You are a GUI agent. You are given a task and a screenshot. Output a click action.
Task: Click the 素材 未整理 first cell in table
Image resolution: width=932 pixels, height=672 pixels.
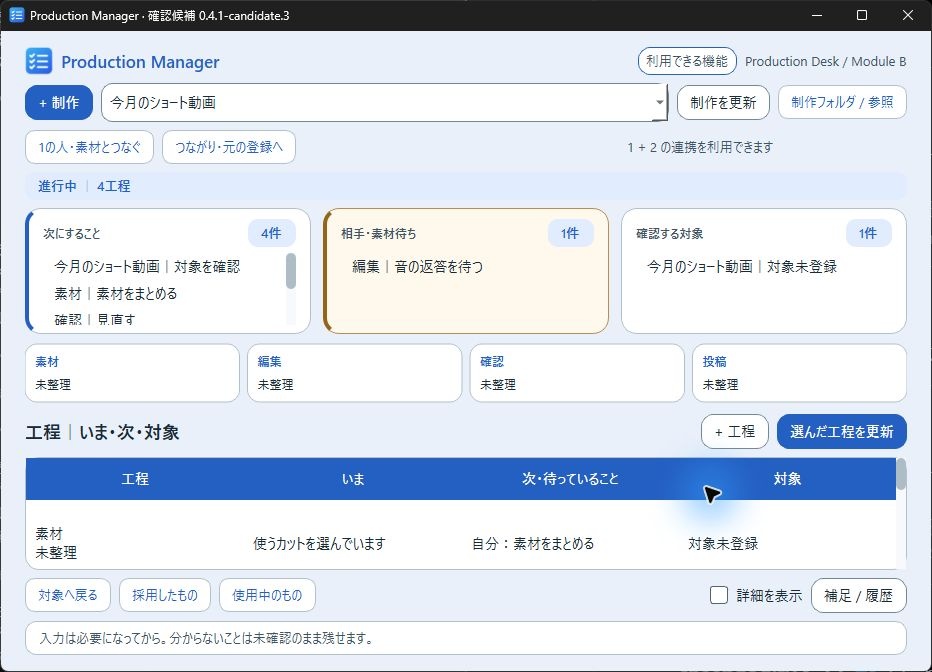click(56, 543)
